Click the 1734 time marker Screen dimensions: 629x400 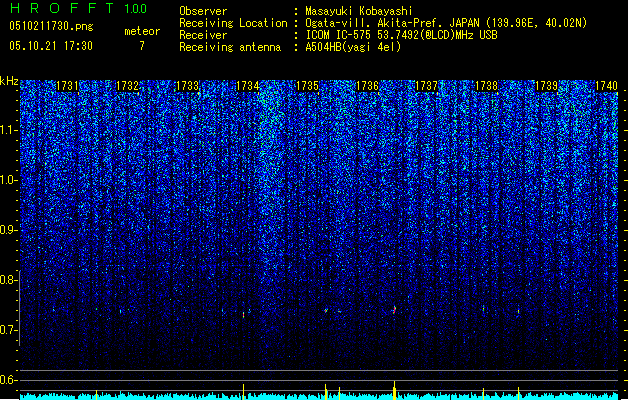(248, 86)
